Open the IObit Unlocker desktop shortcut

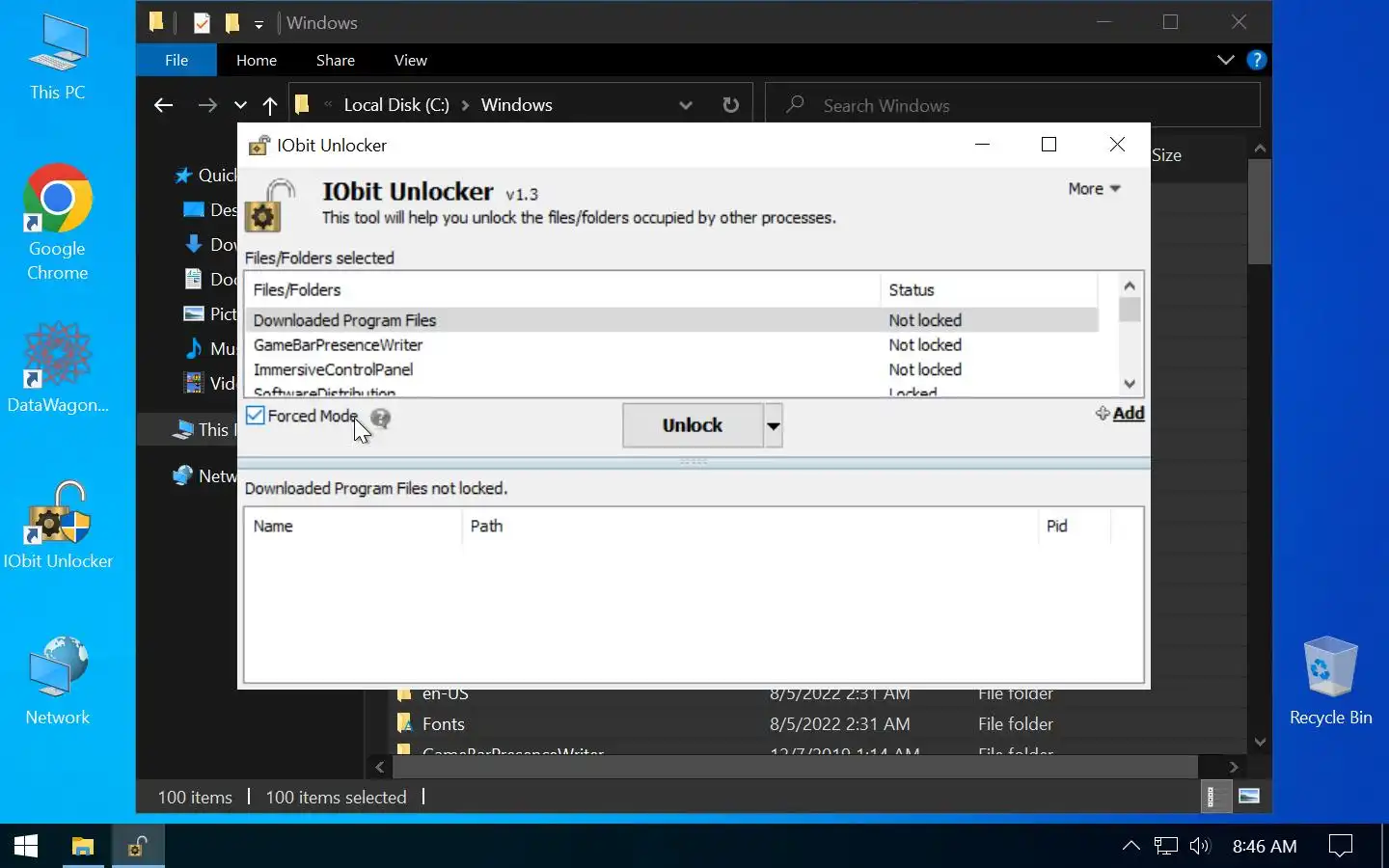point(58,526)
